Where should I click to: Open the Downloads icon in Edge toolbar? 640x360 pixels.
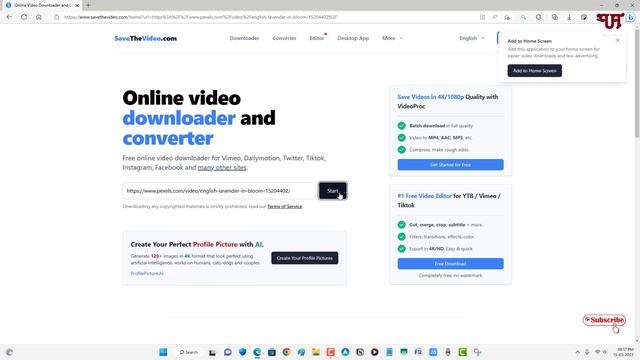pos(569,17)
